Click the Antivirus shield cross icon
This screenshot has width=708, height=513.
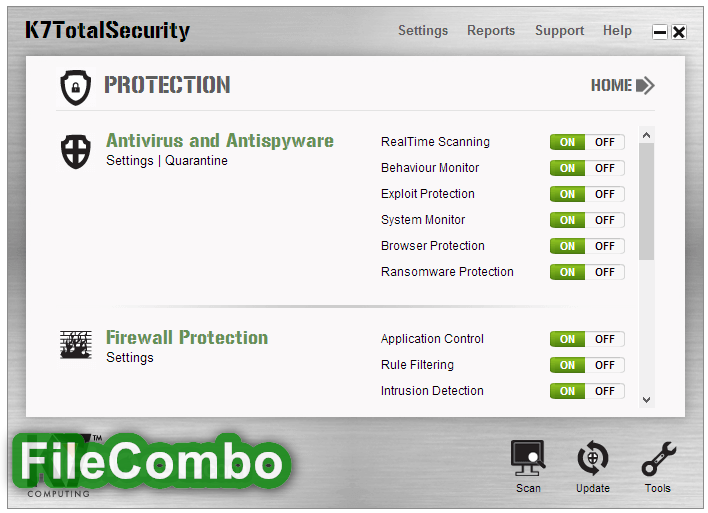(75, 151)
